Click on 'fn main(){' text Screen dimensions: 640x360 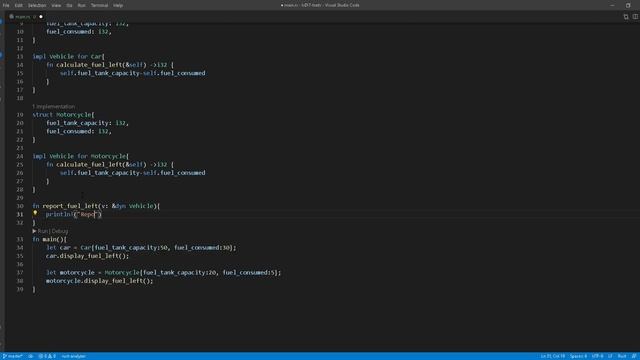pos(49,239)
